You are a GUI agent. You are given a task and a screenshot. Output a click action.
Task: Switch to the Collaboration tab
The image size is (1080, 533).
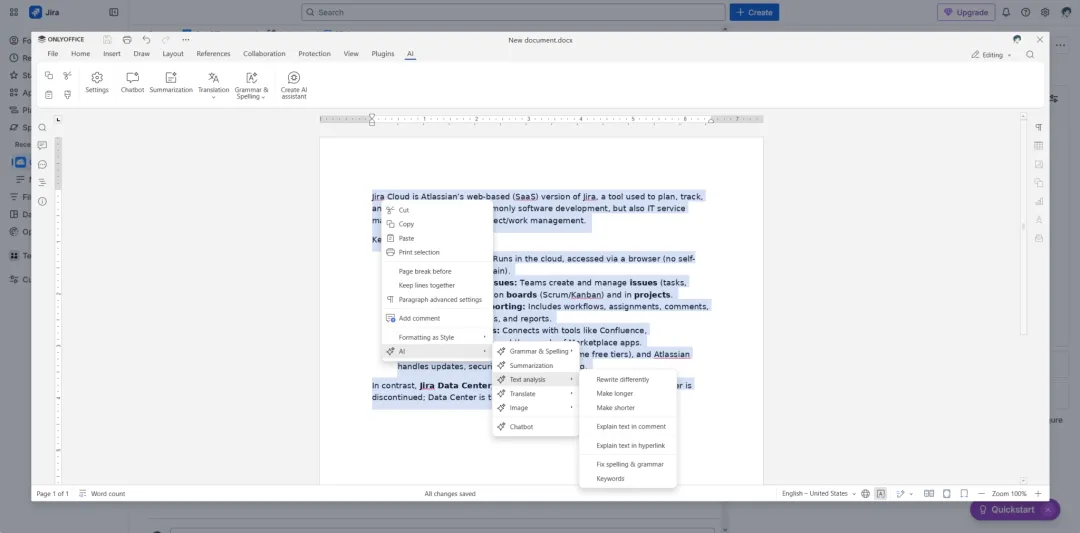[x=264, y=54]
